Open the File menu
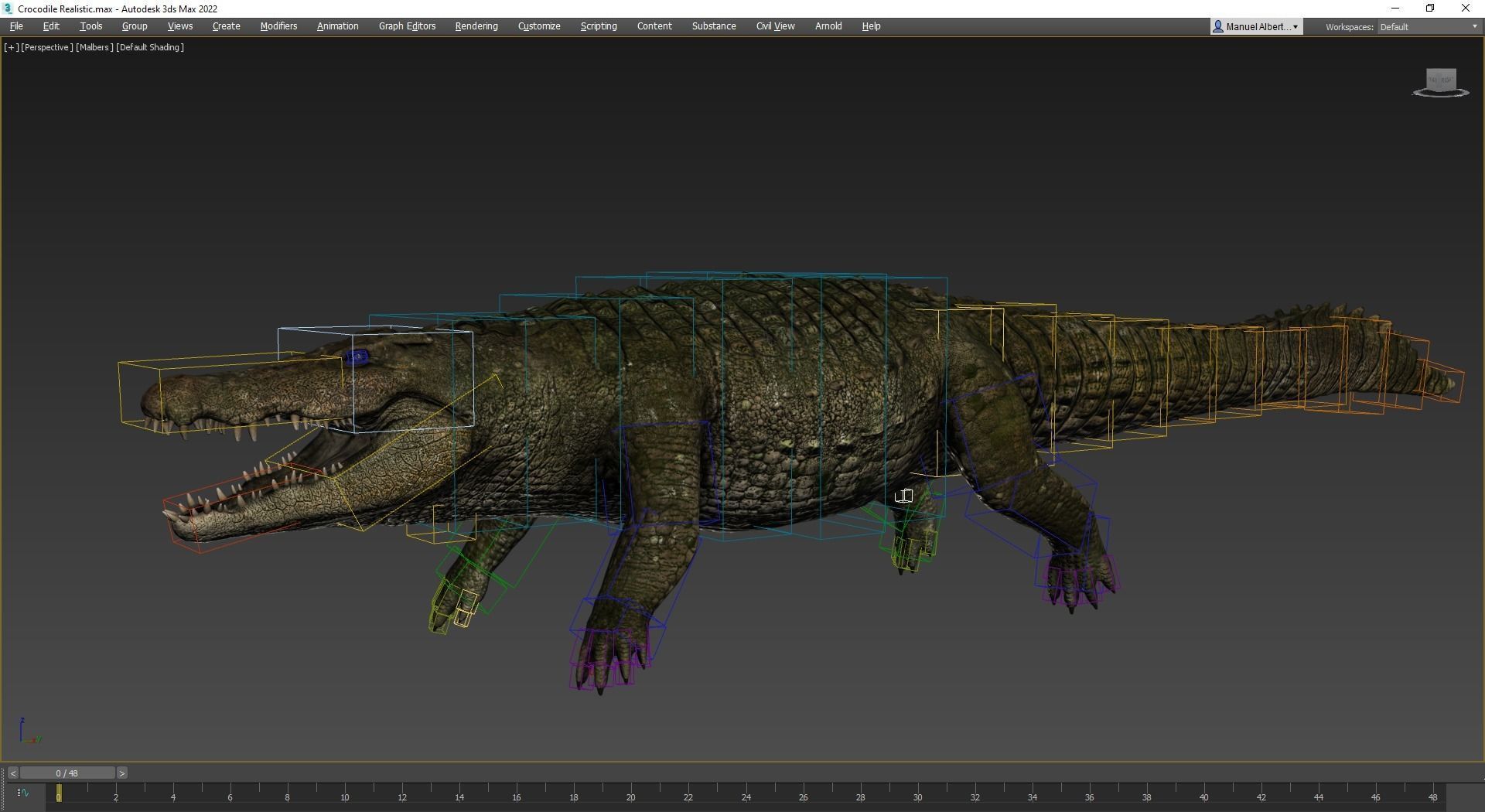Viewport: 1485px width, 812px height. tap(16, 26)
